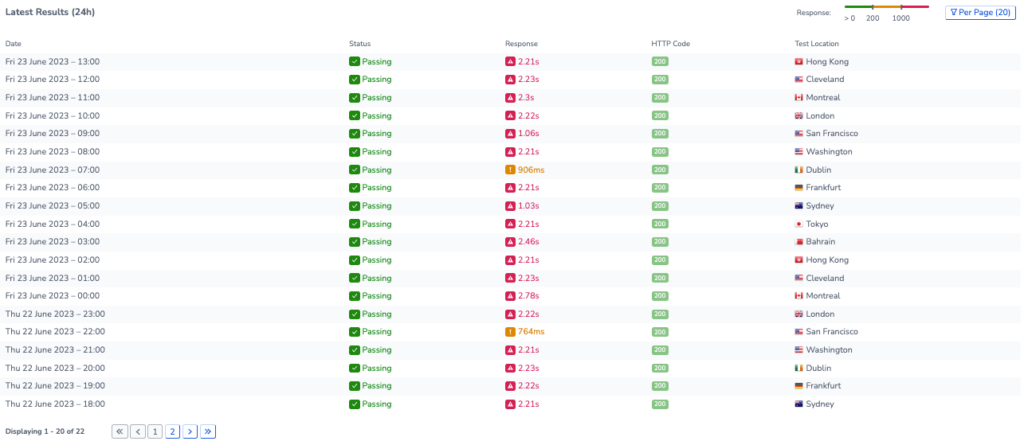
Task: Click the Tokyo Japan flag icon
Action: 798,224
